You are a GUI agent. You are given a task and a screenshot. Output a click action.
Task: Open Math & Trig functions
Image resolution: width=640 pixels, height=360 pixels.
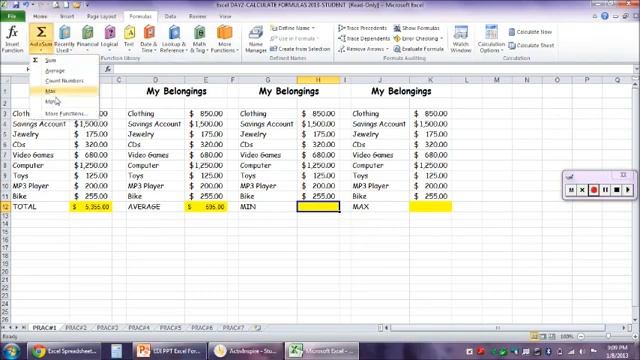199,38
